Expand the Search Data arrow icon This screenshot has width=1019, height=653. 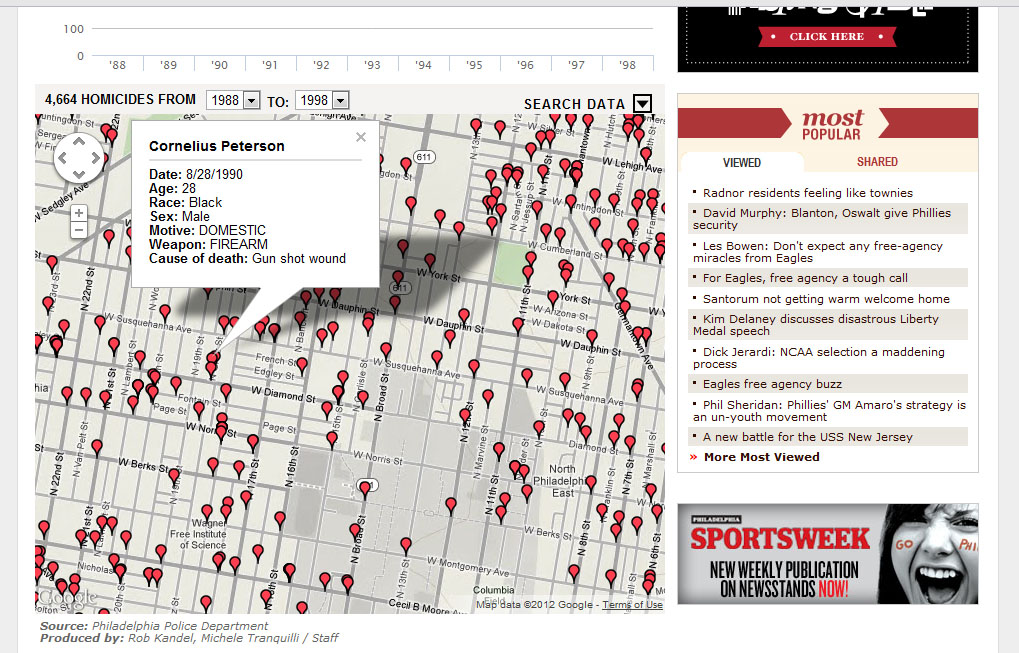click(642, 104)
